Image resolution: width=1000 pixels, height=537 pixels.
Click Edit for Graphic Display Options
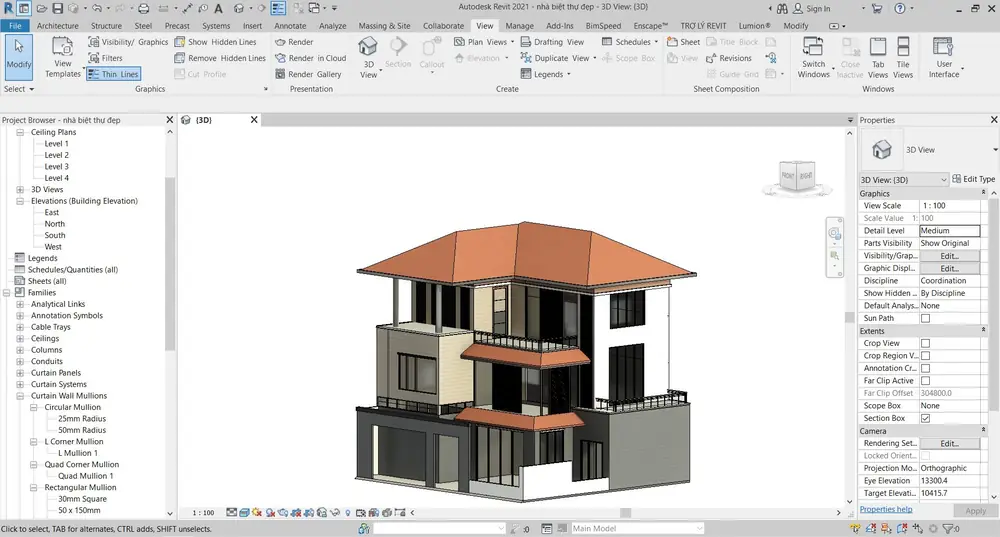949,268
